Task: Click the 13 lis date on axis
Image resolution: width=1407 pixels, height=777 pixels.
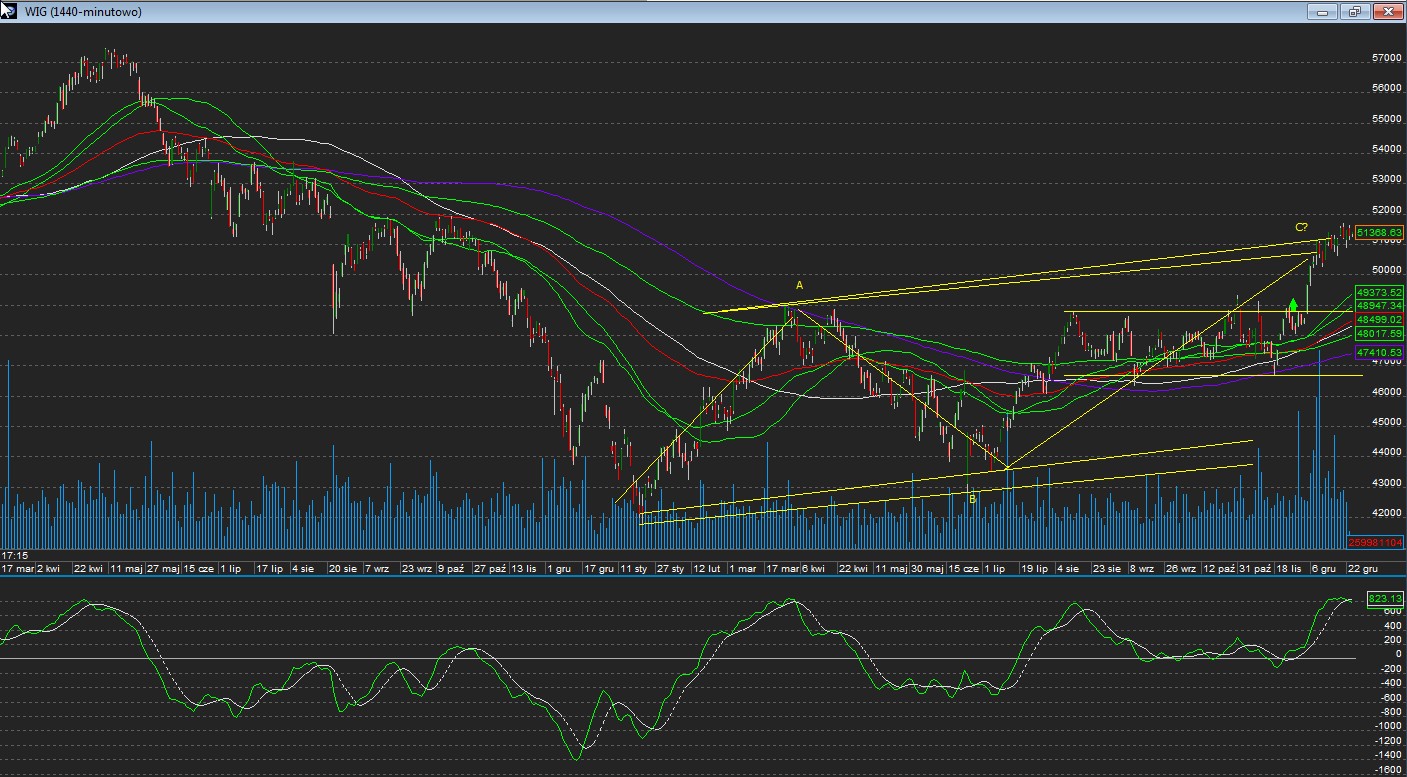Action: click(x=524, y=568)
